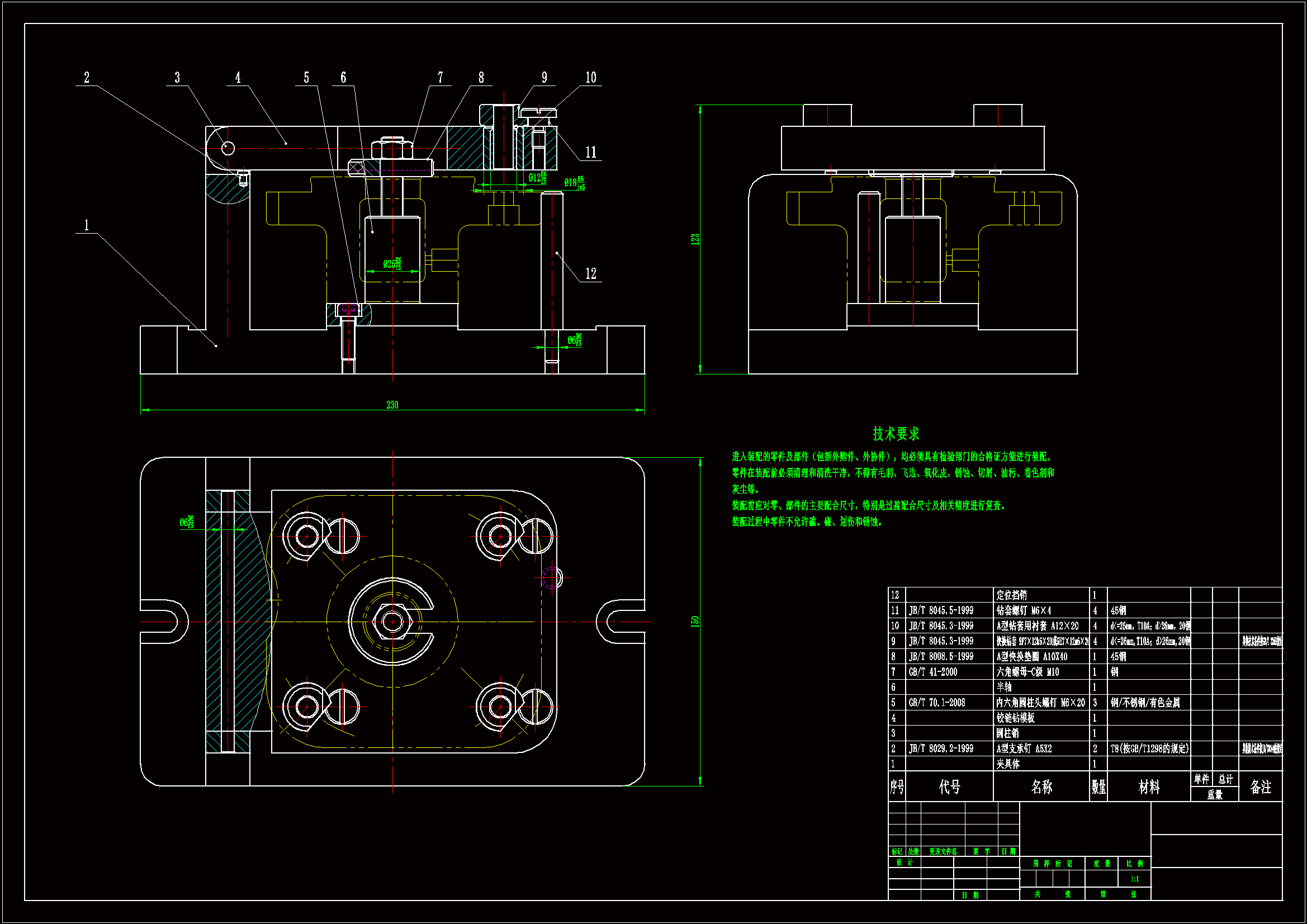Select the GB/T 41-2000 code cell
Screen dimensions: 1307x924
point(933,672)
